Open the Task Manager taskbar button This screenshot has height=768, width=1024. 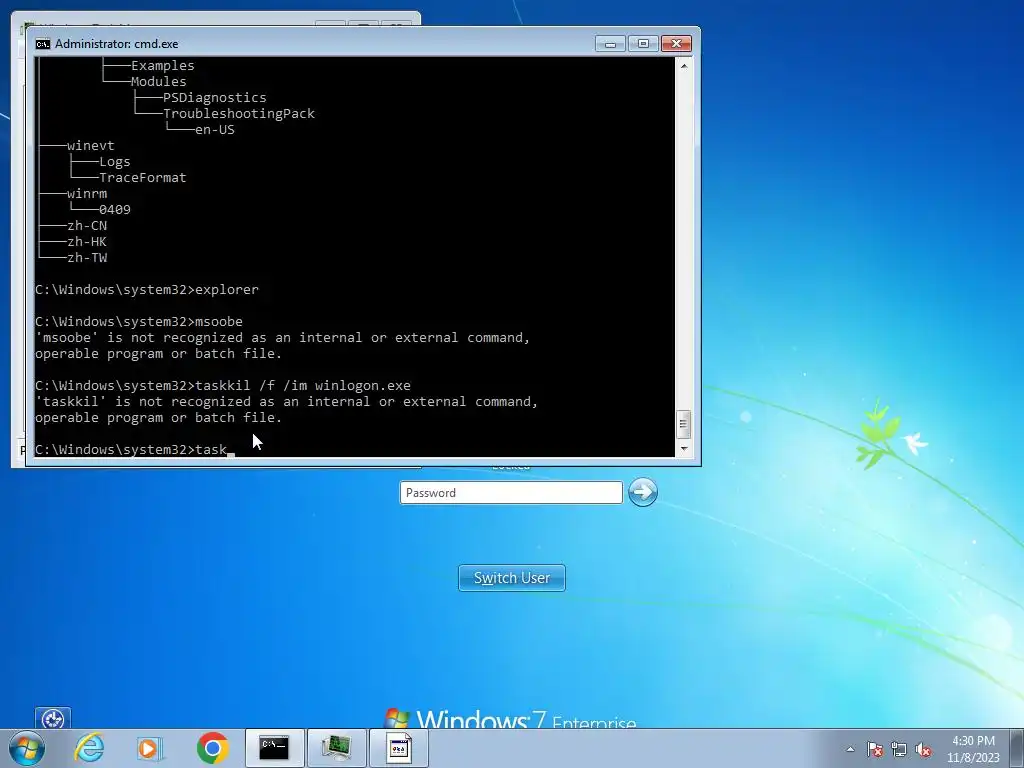(336, 748)
